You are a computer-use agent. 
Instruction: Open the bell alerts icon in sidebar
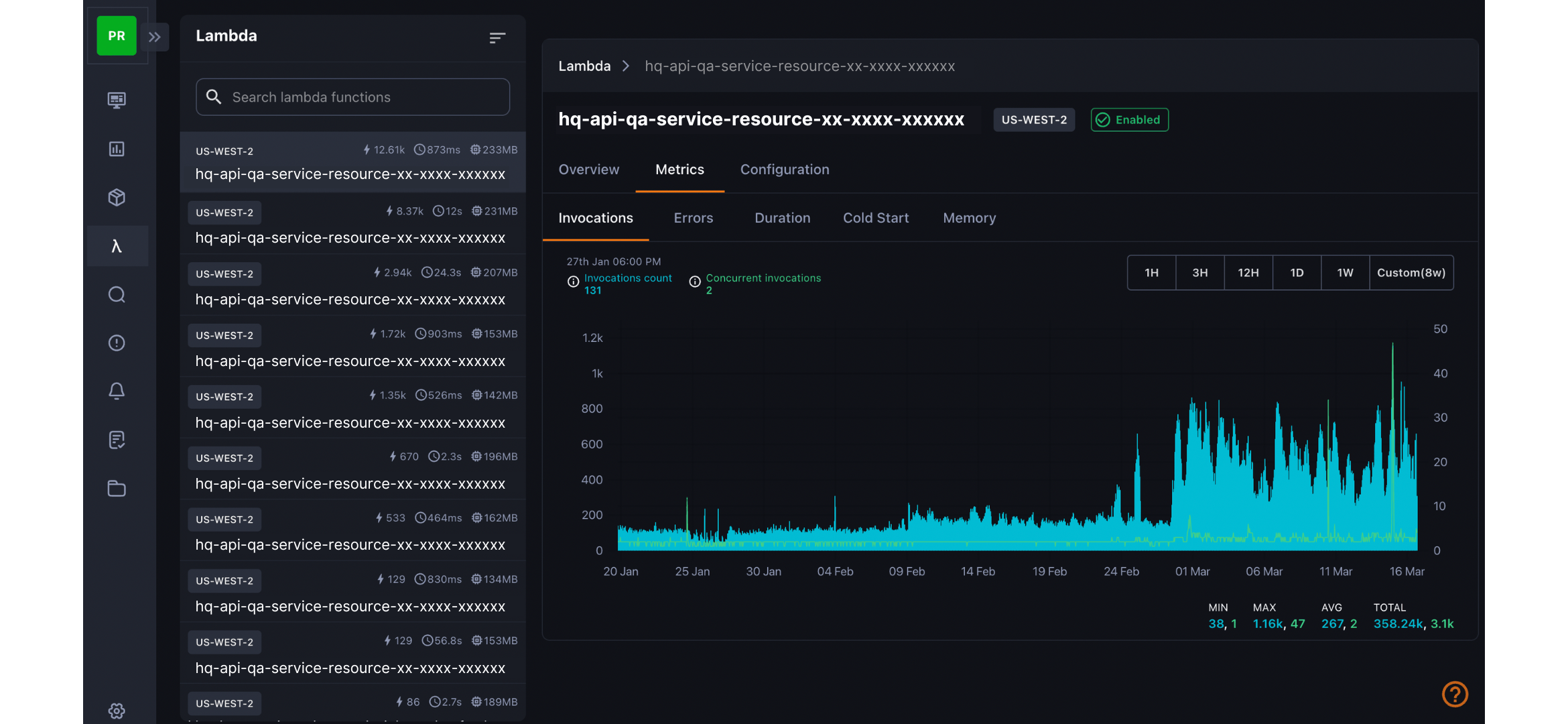pyautogui.click(x=117, y=391)
